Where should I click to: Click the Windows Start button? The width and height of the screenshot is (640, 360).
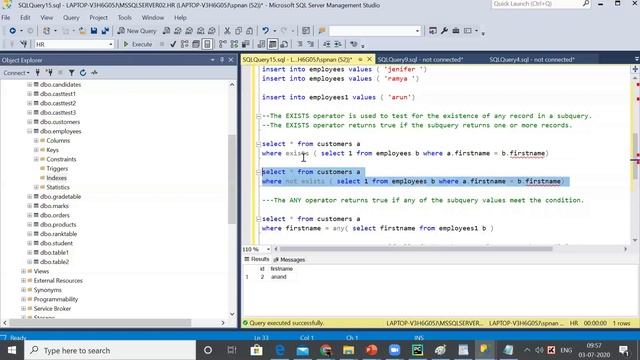click(12, 350)
